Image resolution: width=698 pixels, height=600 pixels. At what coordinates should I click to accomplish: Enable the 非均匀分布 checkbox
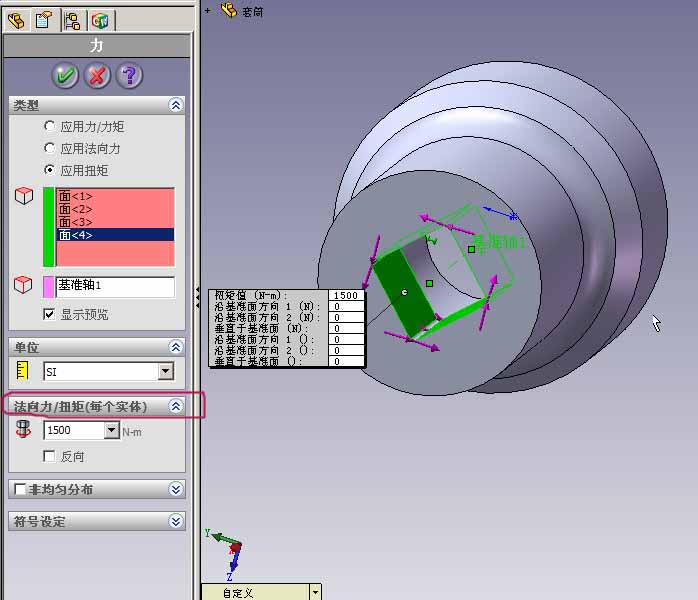tap(20, 489)
